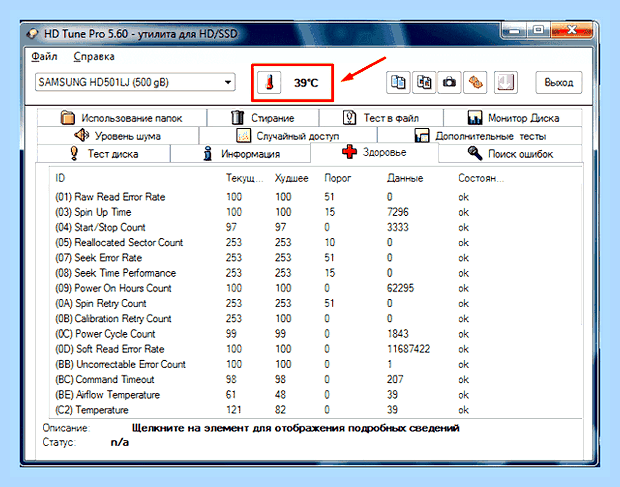Click the 39°C temperature reading

coord(306,83)
